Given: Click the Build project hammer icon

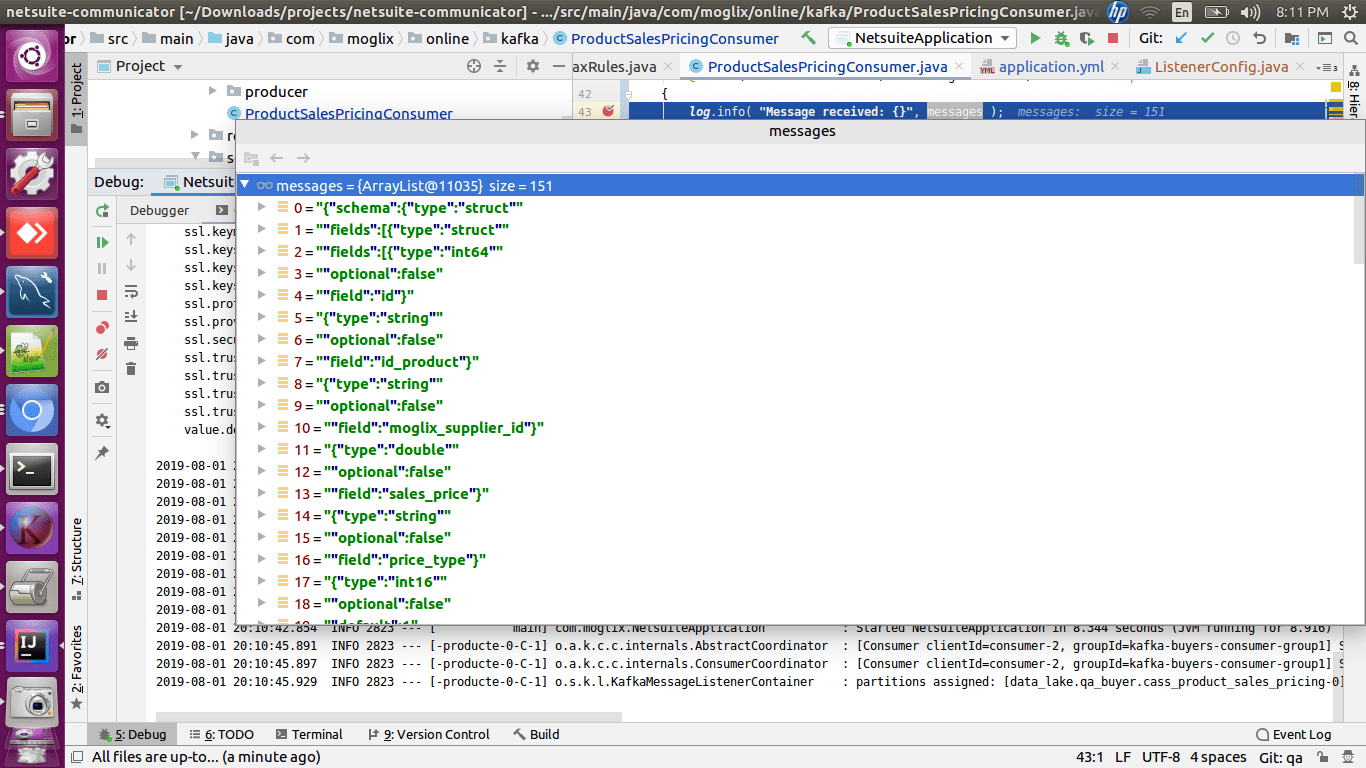Looking at the screenshot, I should point(809,38).
